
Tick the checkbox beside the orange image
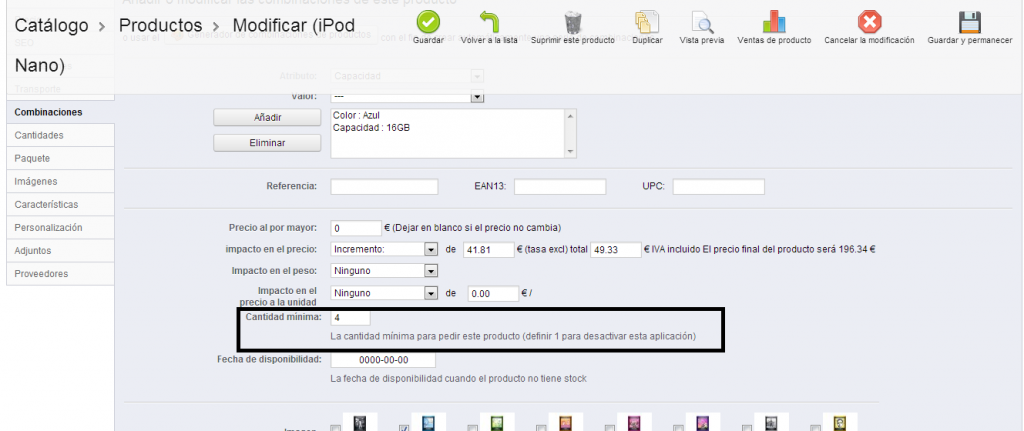pos(541,428)
